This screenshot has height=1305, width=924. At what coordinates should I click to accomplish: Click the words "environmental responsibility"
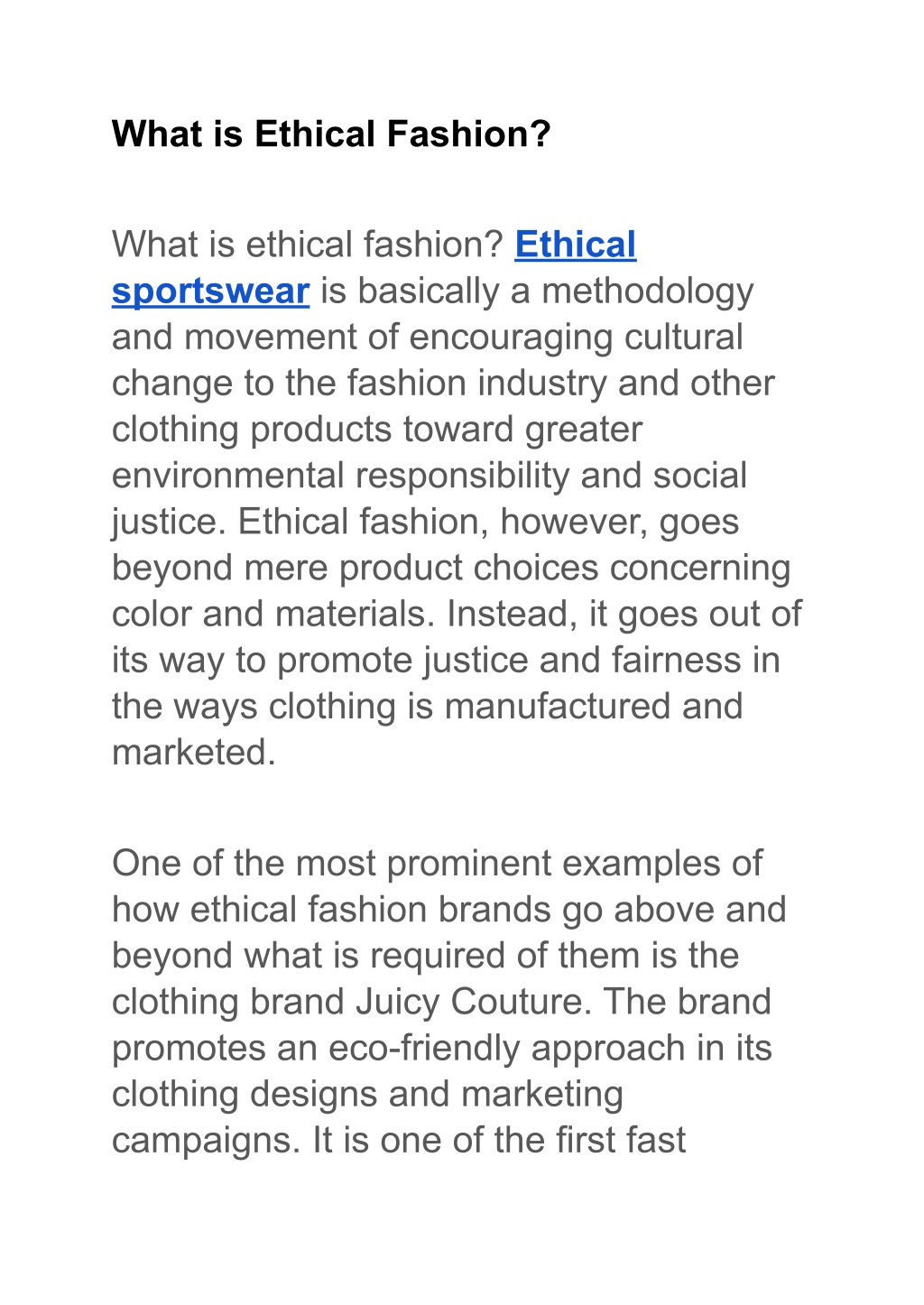pyautogui.click(x=341, y=476)
